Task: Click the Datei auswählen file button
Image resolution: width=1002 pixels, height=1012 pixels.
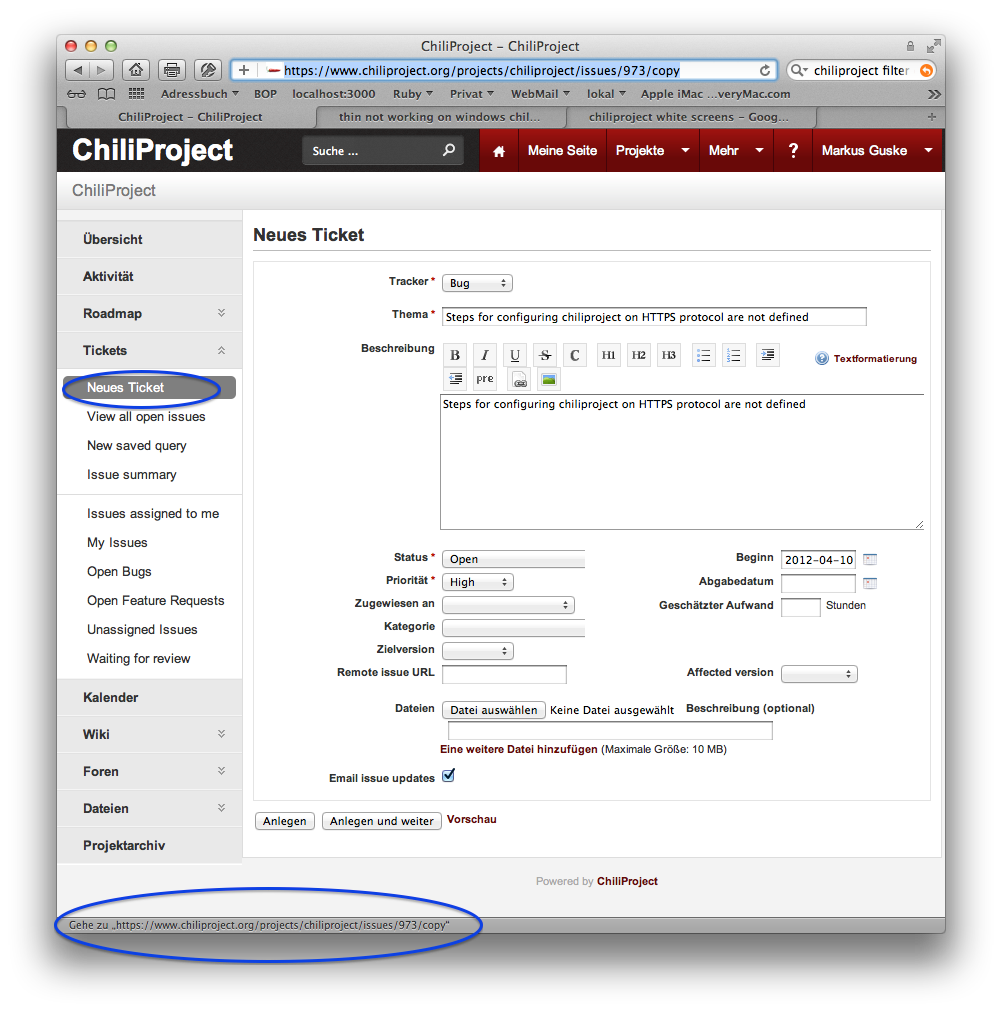Action: pos(494,710)
